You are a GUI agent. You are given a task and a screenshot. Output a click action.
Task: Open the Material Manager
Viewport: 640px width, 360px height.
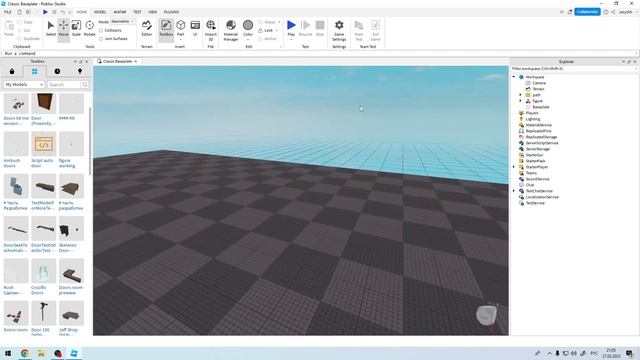(x=231, y=29)
